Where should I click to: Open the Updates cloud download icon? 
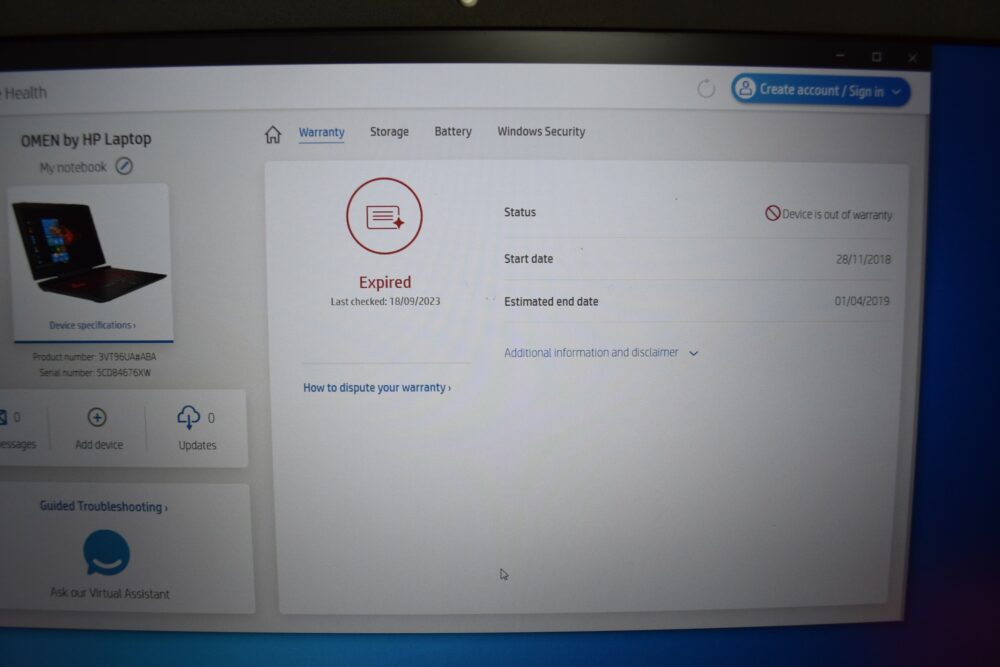point(188,418)
